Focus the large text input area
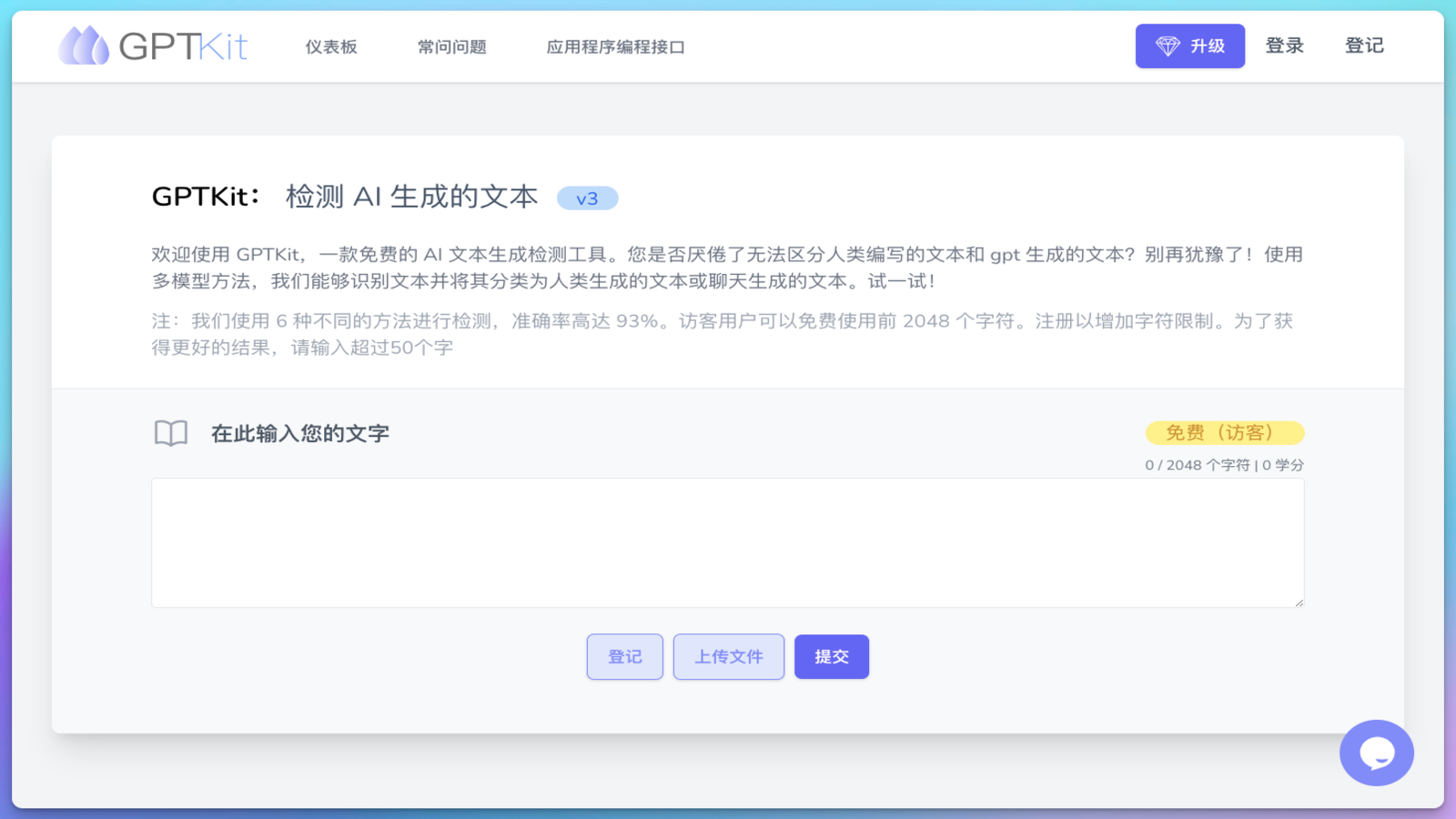Viewport: 1456px width, 819px height. click(x=727, y=542)
